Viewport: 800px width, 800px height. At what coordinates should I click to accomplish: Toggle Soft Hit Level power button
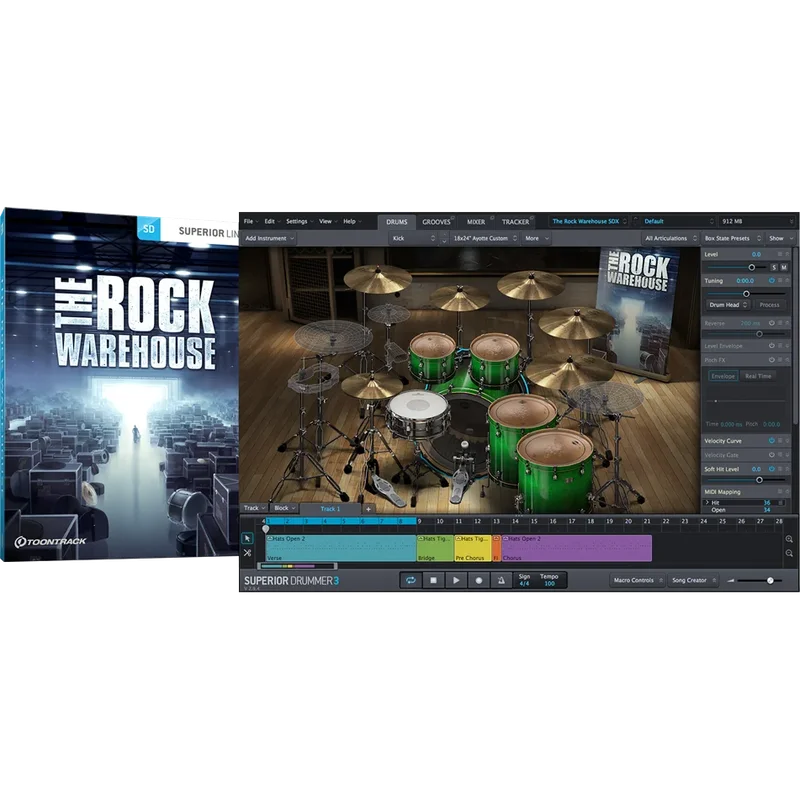(771, 468)
